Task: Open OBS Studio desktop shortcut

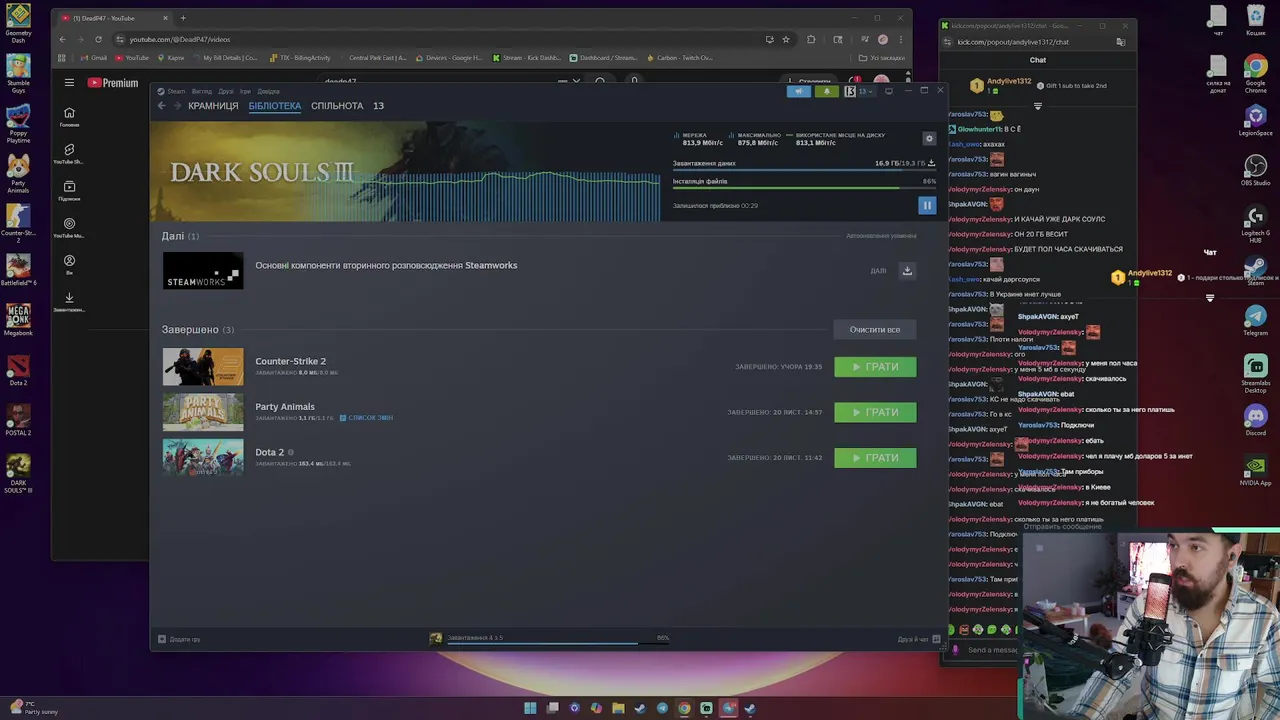Action: tap(1255, 170)
